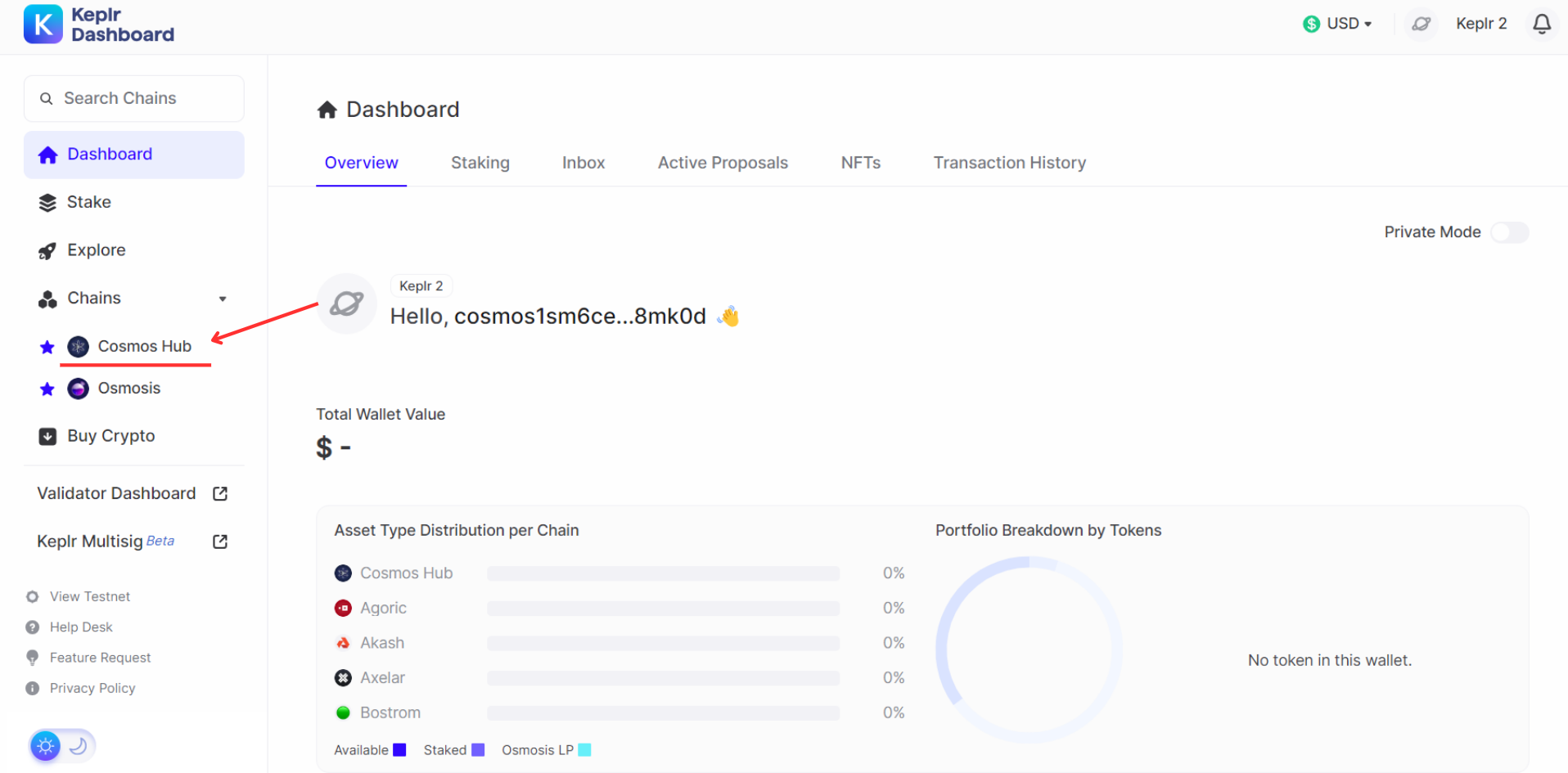Click the Keplr Dashboard logo
Image resolution: width=1568 pixels, height=773 pixels.
pyautogui.click(x=99, y=25)
